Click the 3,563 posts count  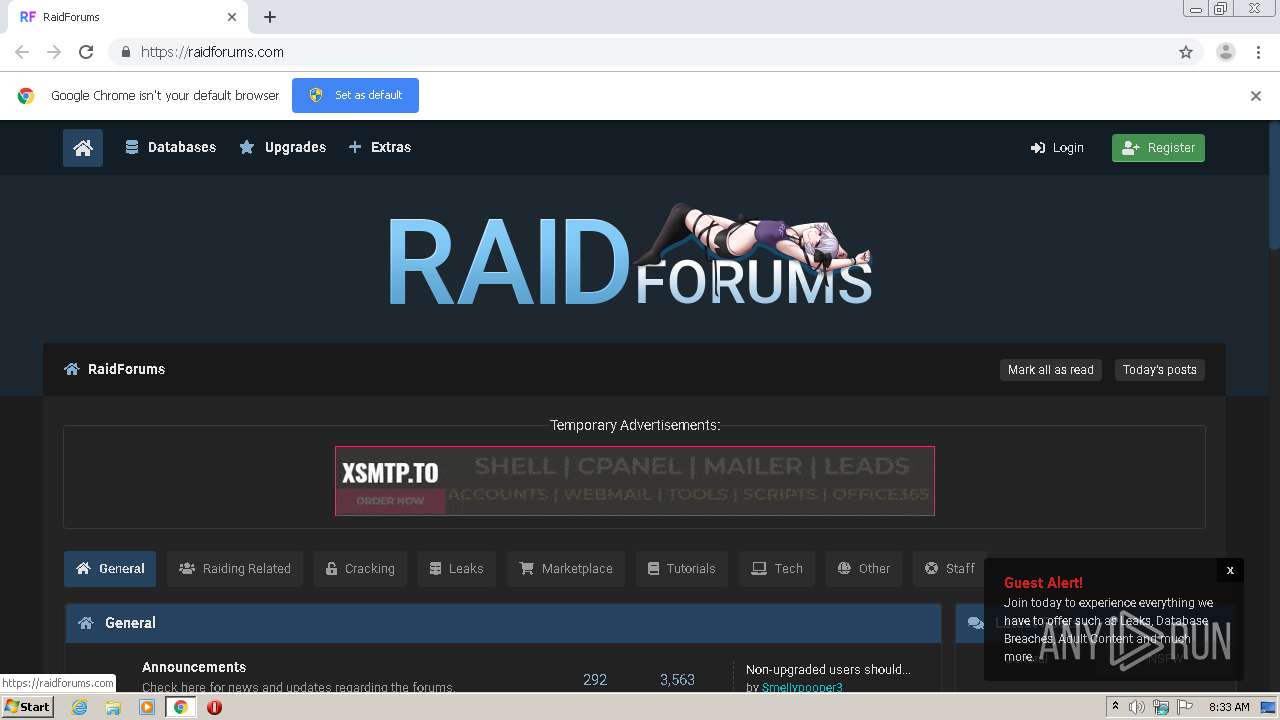point(677,679)
